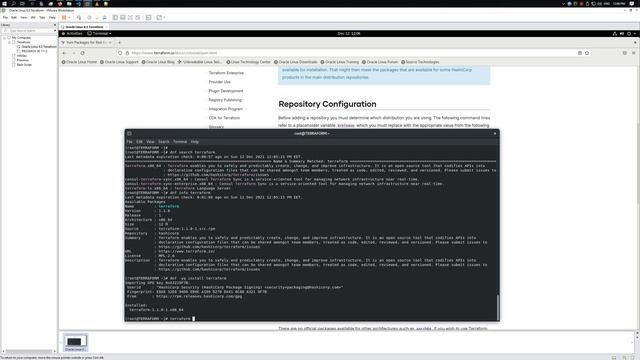
Task: Open the Firefox hamburger menu
Action: click(633, 53)
